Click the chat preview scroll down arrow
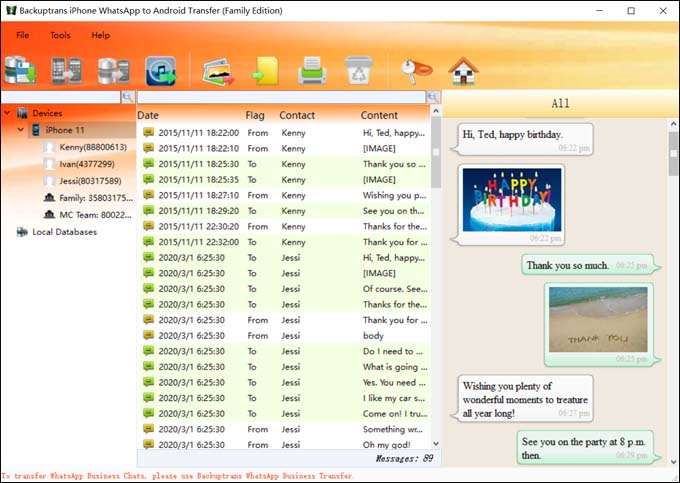 pyautogui.click(x=673, y=461)
